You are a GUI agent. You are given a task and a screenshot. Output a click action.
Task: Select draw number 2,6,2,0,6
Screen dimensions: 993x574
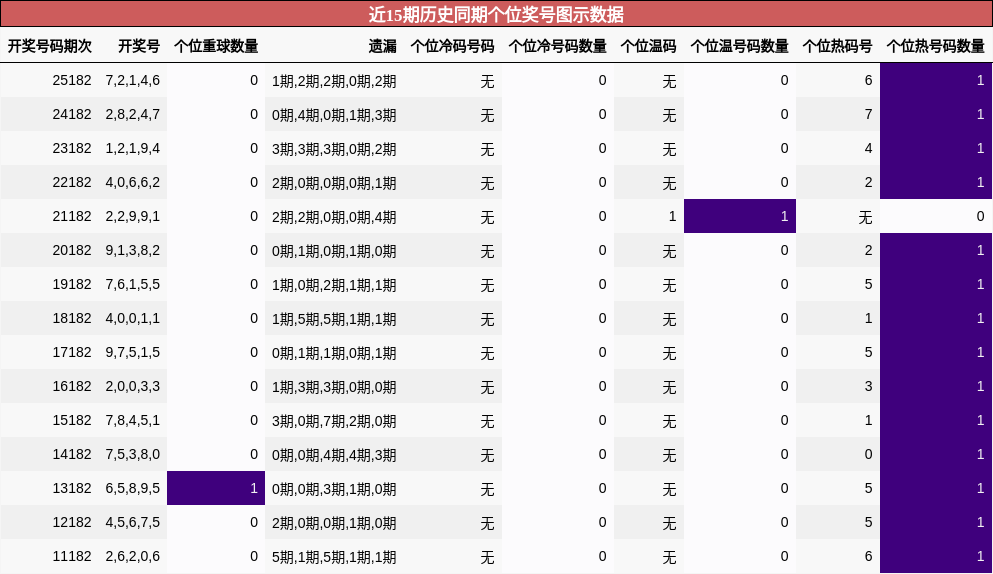pyautogui.click(x=132, y=556)
